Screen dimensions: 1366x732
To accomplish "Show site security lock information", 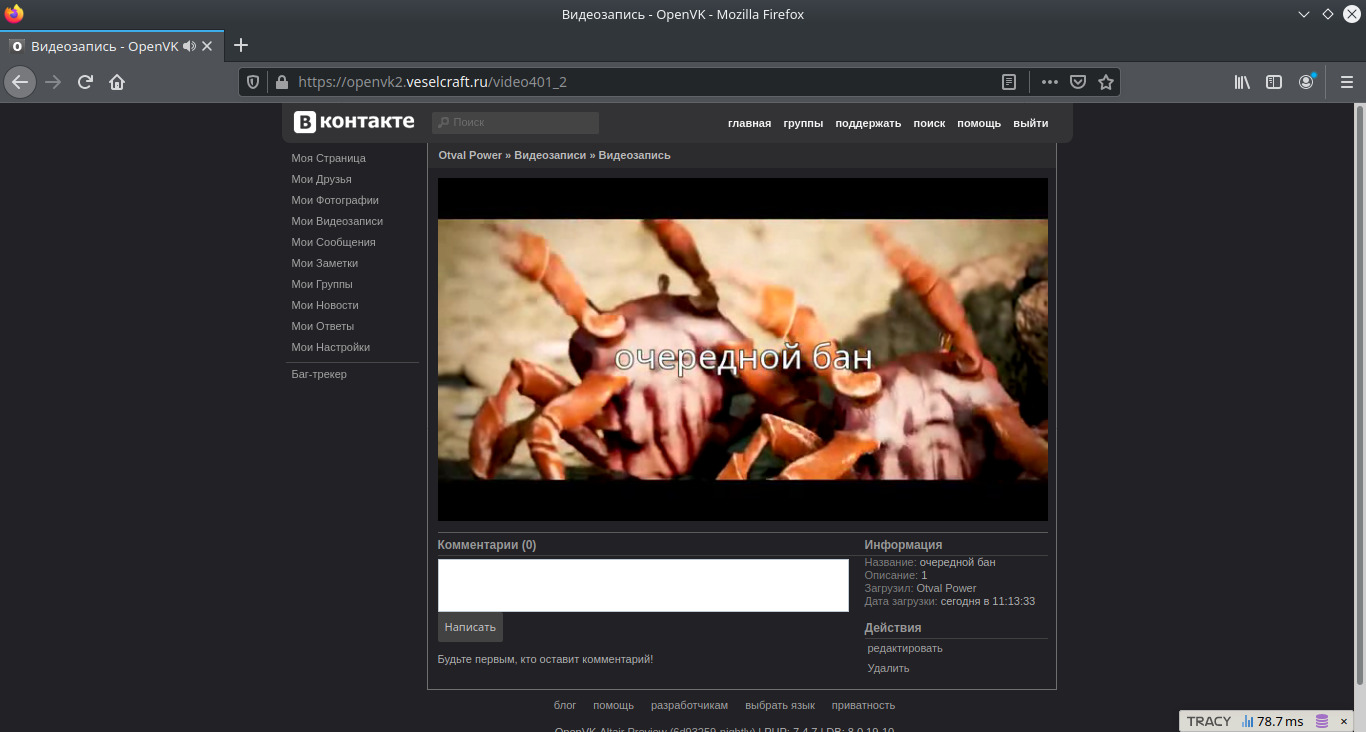I will click(281, 82).
